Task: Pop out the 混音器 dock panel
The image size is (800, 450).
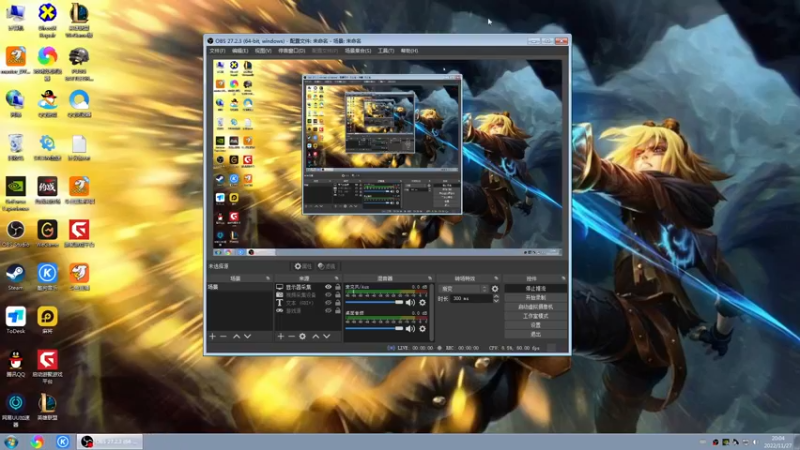Action: click(x=430, y=279)
